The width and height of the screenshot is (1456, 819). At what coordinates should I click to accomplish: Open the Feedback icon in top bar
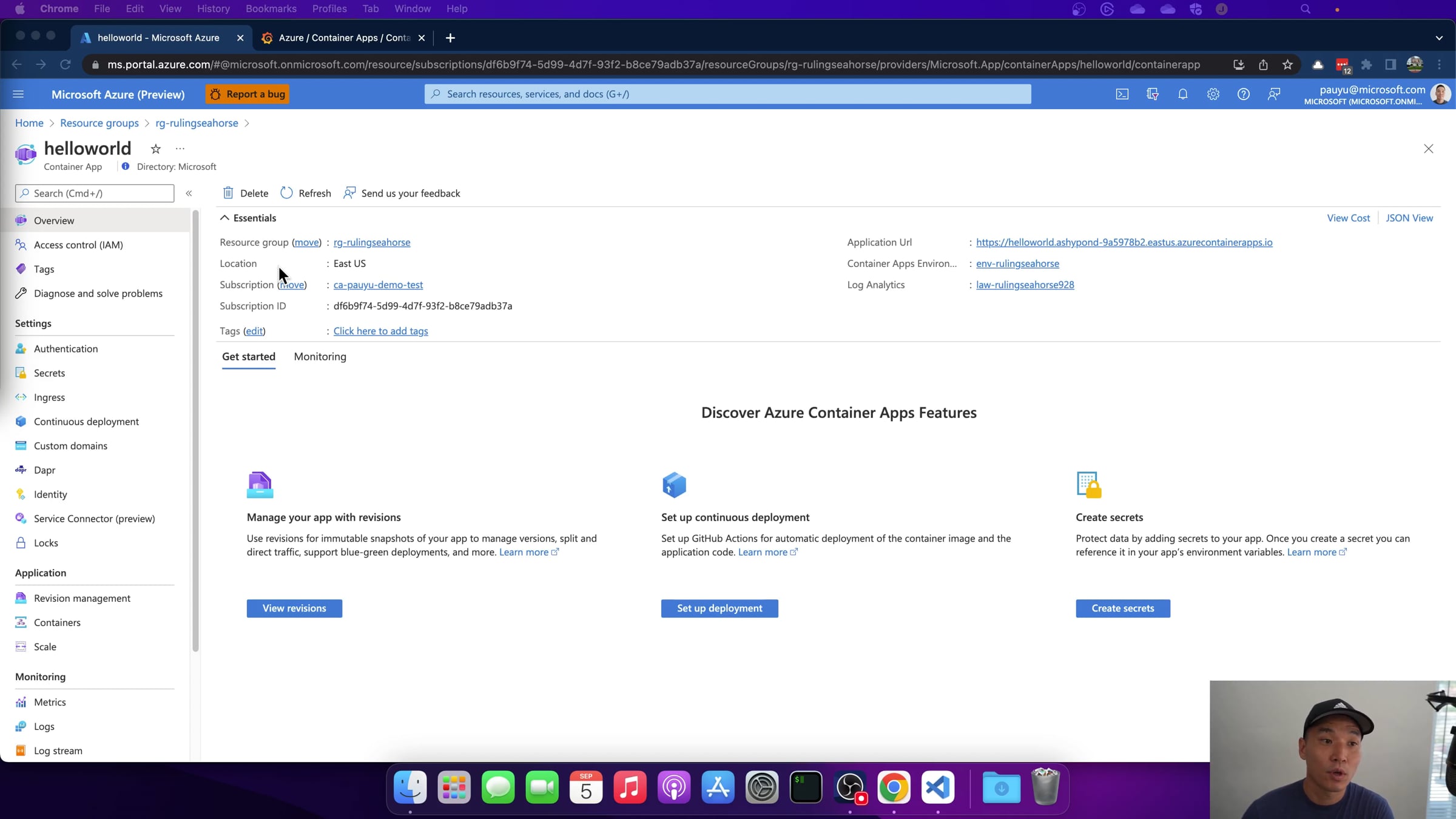1274,94
